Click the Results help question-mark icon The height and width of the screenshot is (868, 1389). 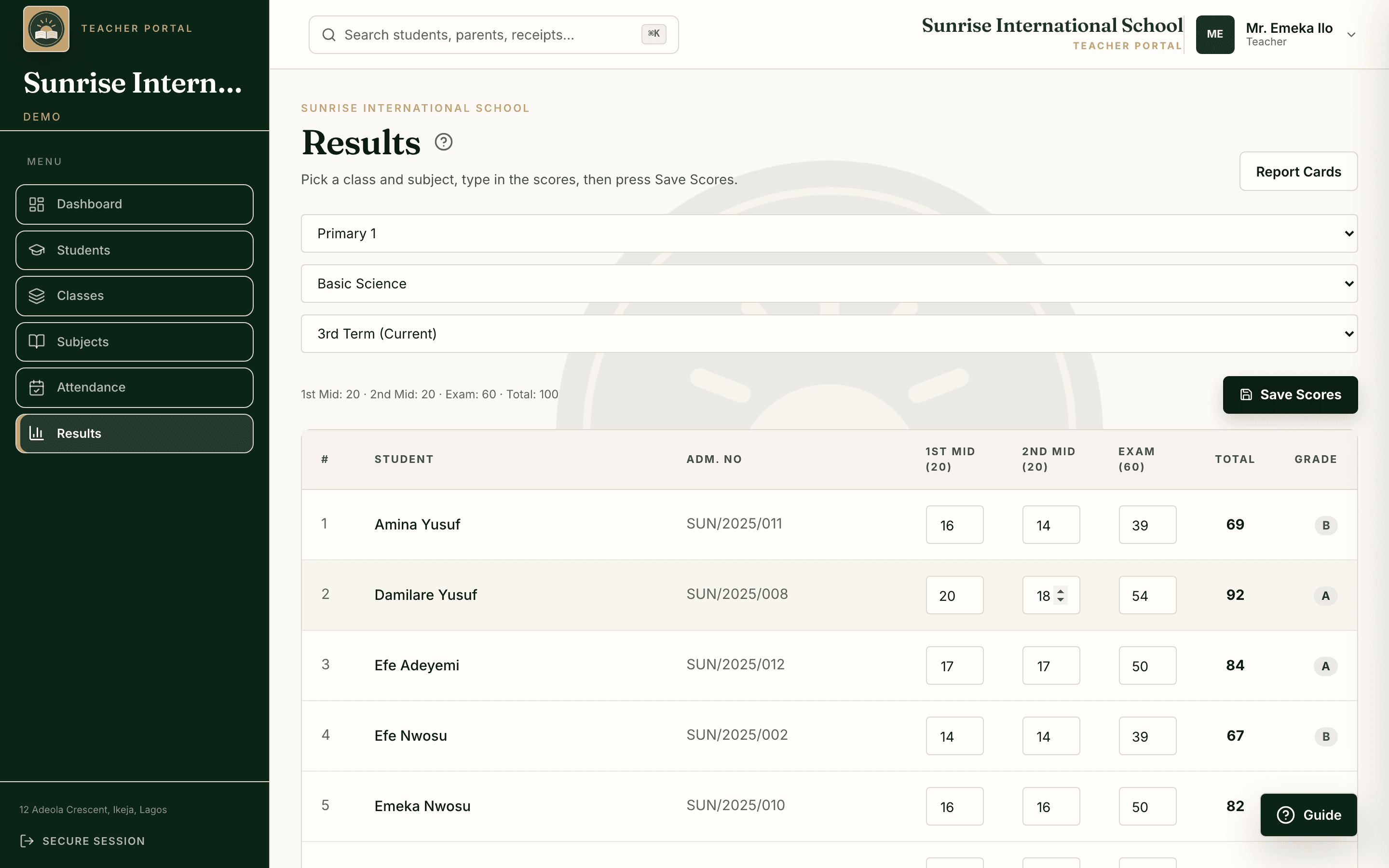pos(443,142)
